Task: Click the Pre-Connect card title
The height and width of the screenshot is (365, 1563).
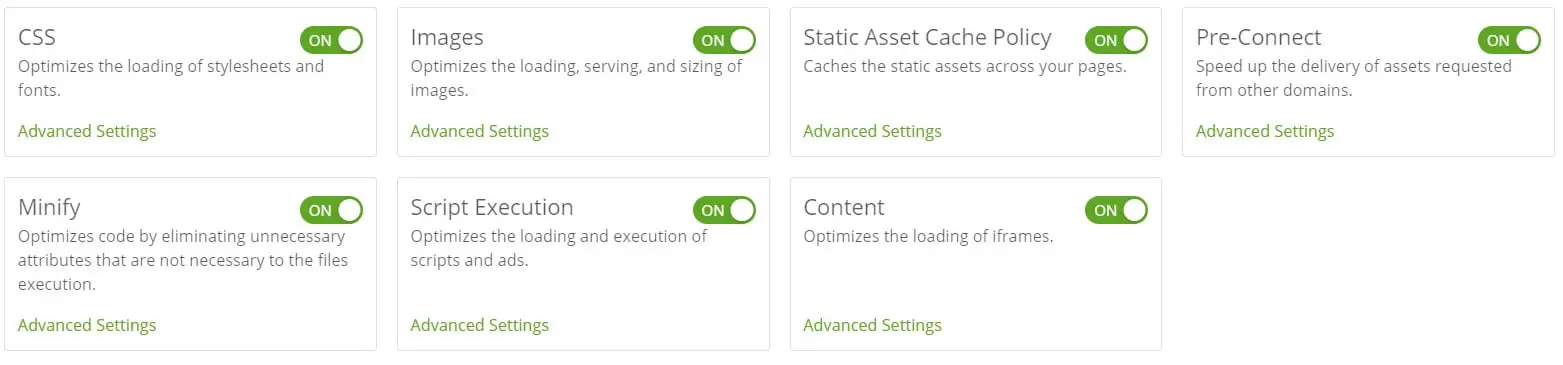Action: 1259,37
